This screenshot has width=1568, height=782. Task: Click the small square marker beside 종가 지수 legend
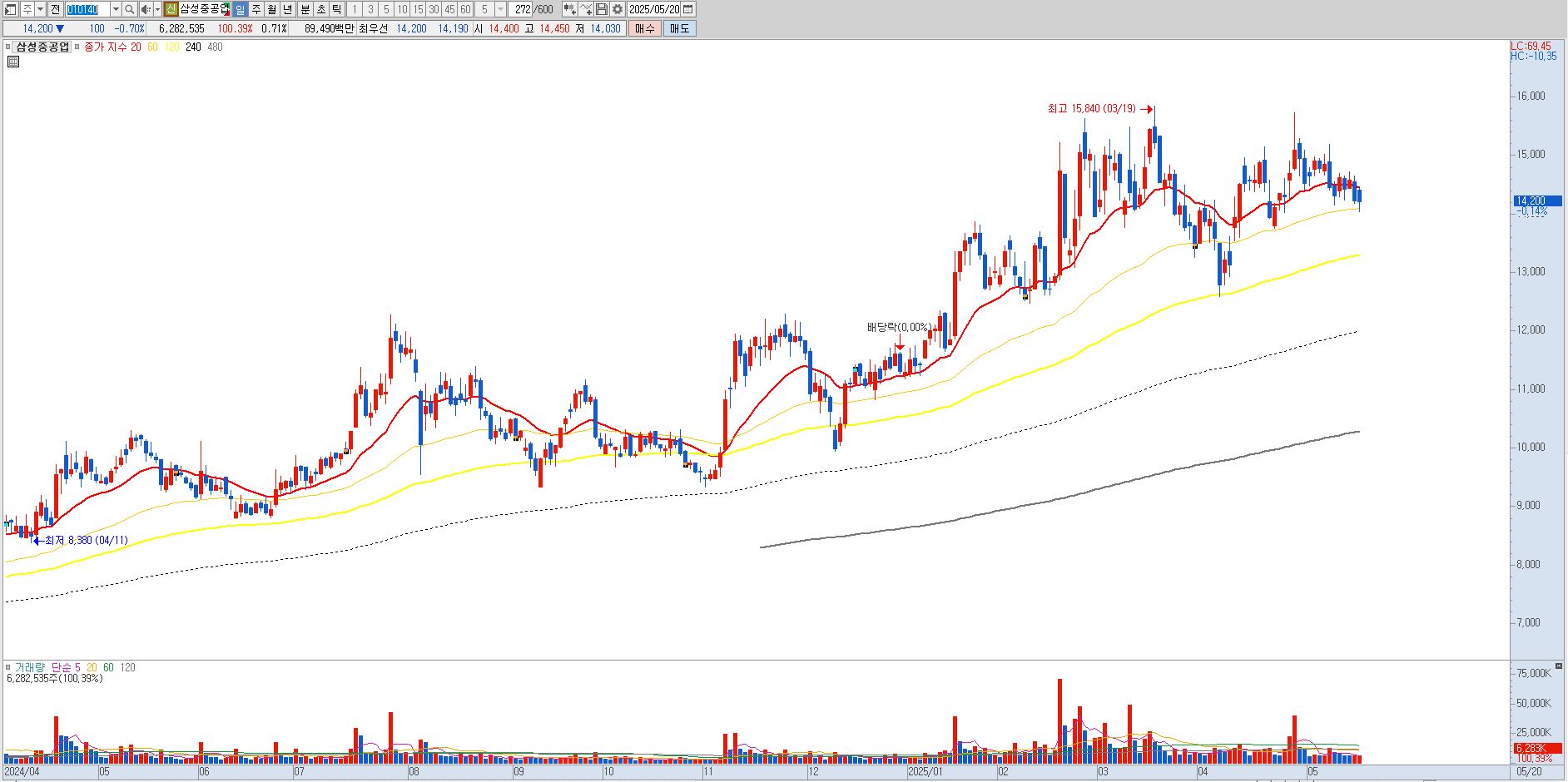77,47
